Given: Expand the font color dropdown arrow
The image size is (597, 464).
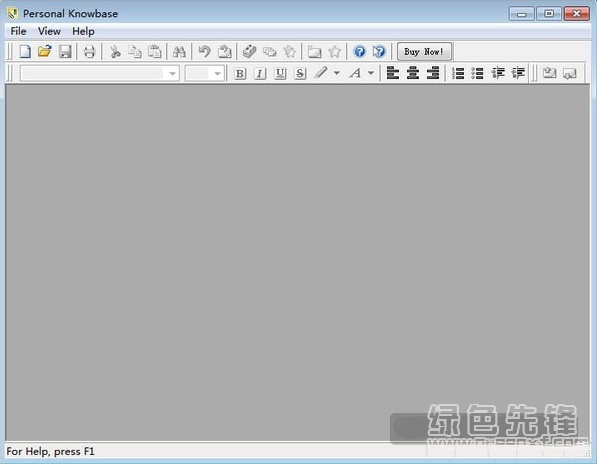Looking at the screenshot, I should 371,73.
